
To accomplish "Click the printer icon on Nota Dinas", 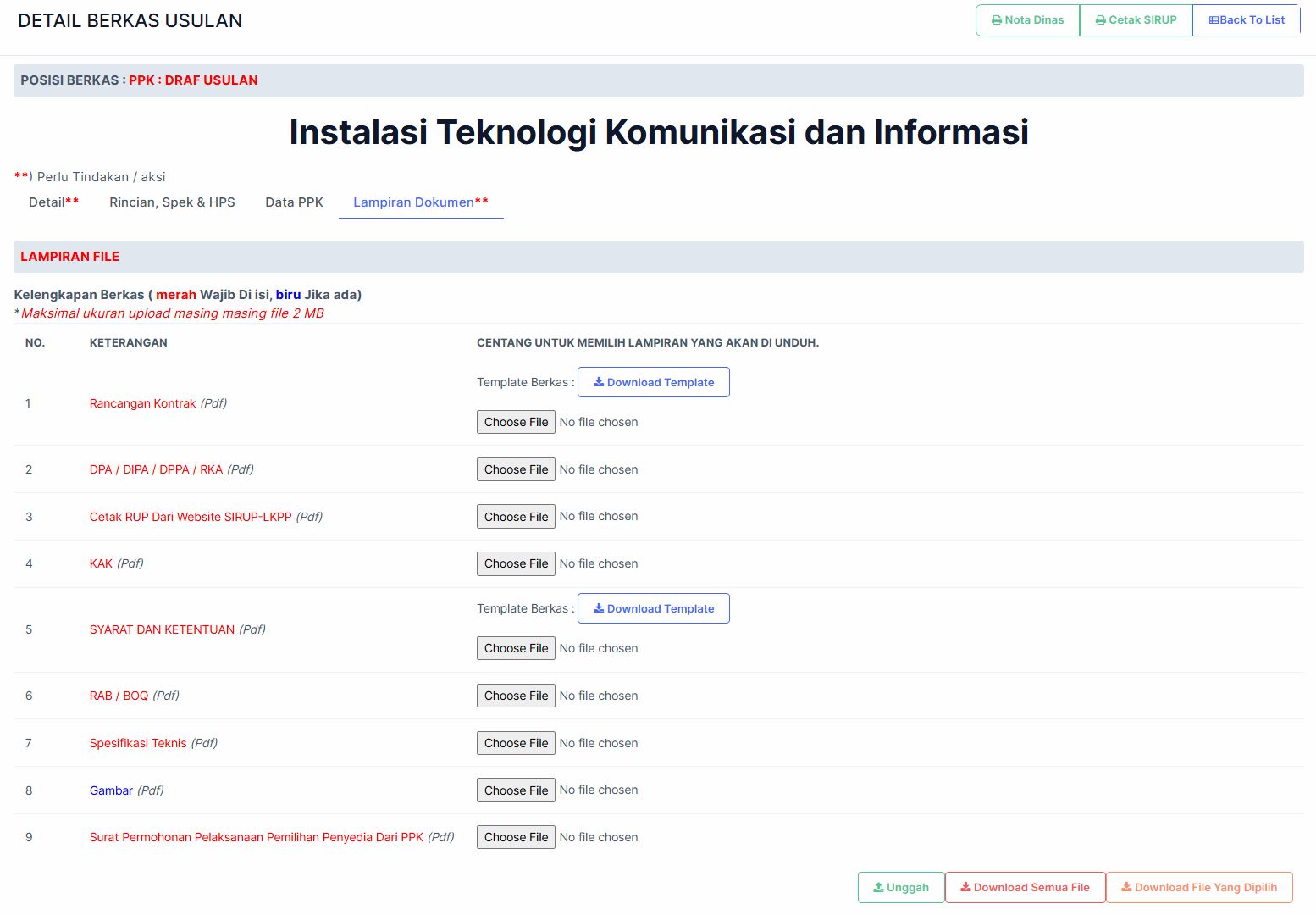I will pyautogui.click(x=997, y=20).
